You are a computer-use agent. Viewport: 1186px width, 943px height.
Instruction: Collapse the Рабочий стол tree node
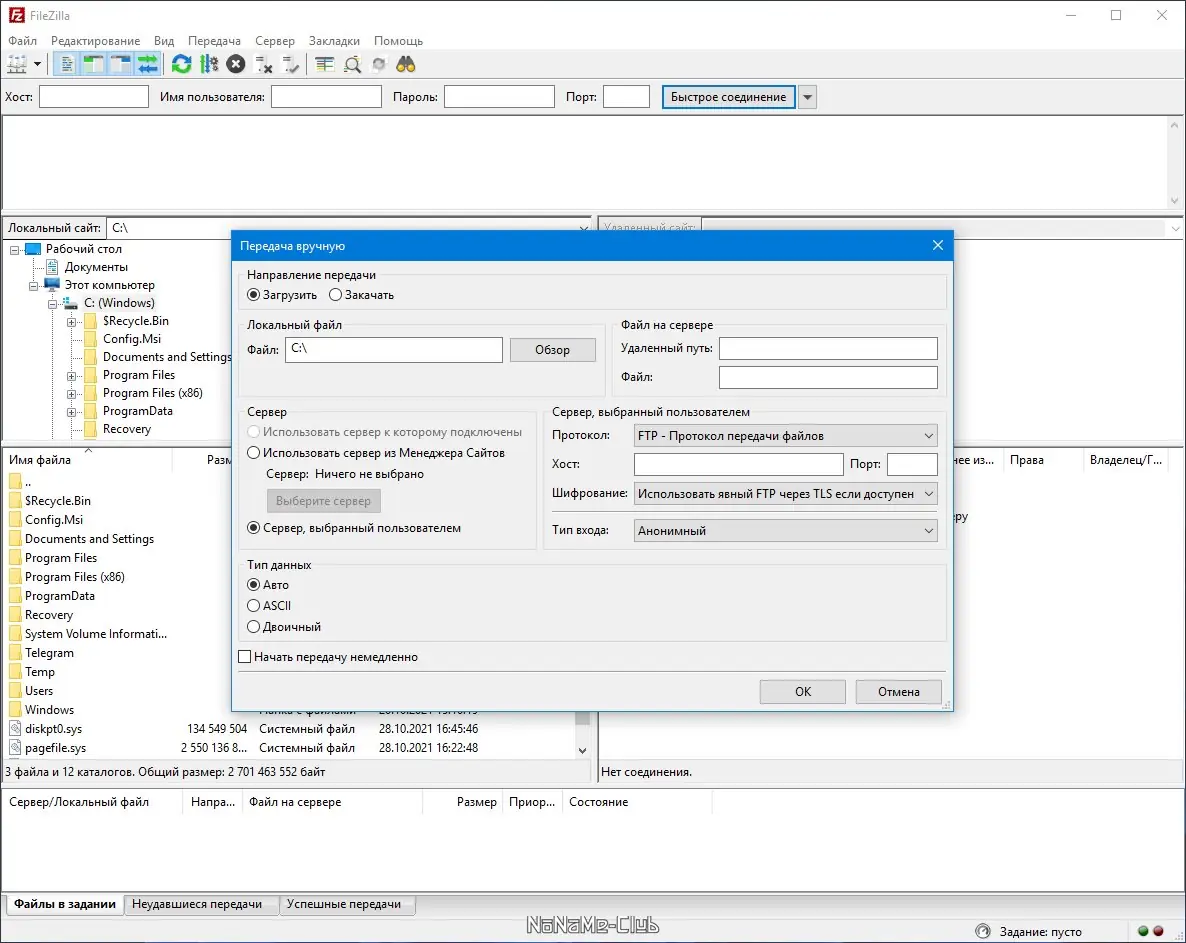(14, 250)
